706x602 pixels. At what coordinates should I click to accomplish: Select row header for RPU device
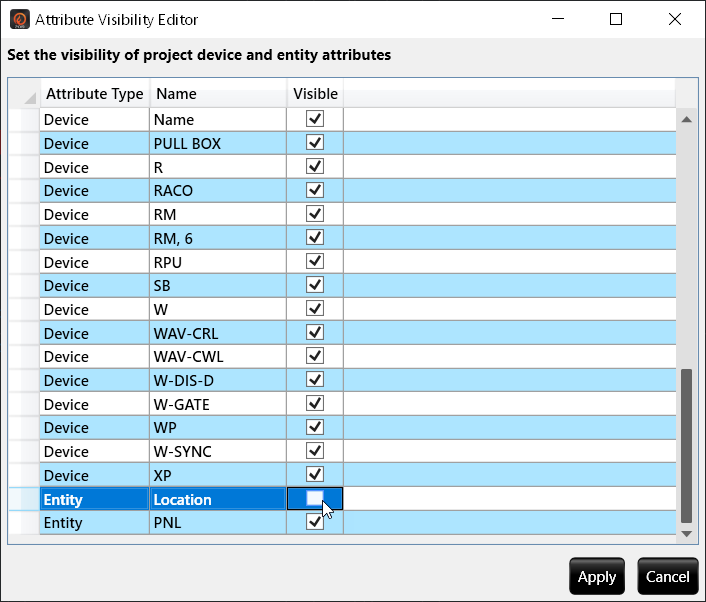24,262
